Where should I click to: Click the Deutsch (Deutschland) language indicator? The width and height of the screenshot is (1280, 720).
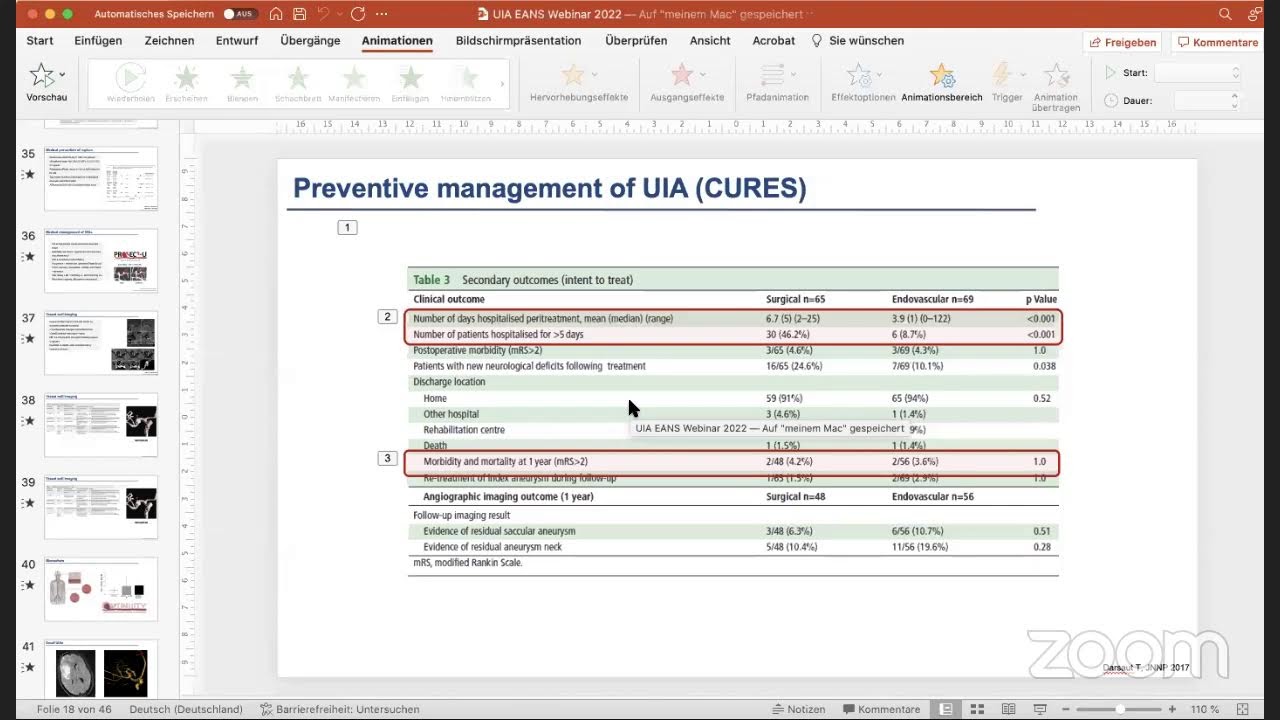pyautogui.click(x=186, y=709)
